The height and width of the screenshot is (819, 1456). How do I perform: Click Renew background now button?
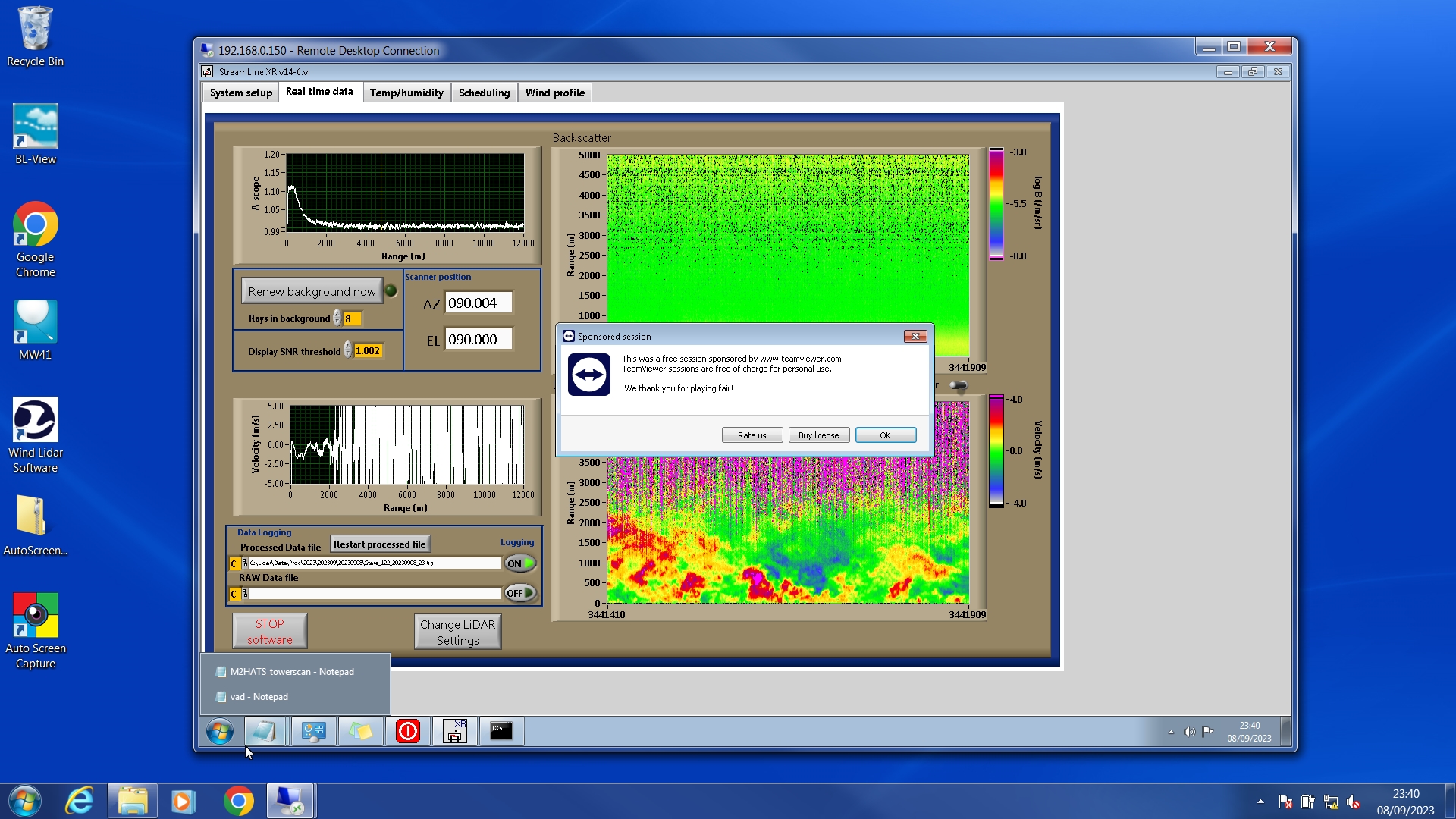tap(312, 291)
